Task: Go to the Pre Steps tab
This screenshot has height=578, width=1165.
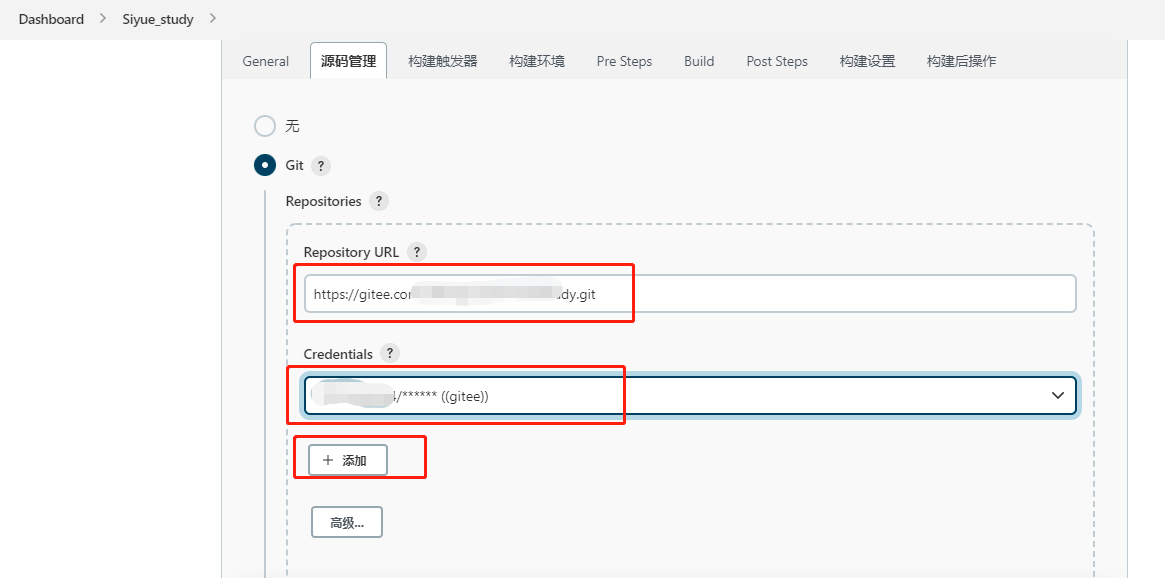Action: coord(624,61)
